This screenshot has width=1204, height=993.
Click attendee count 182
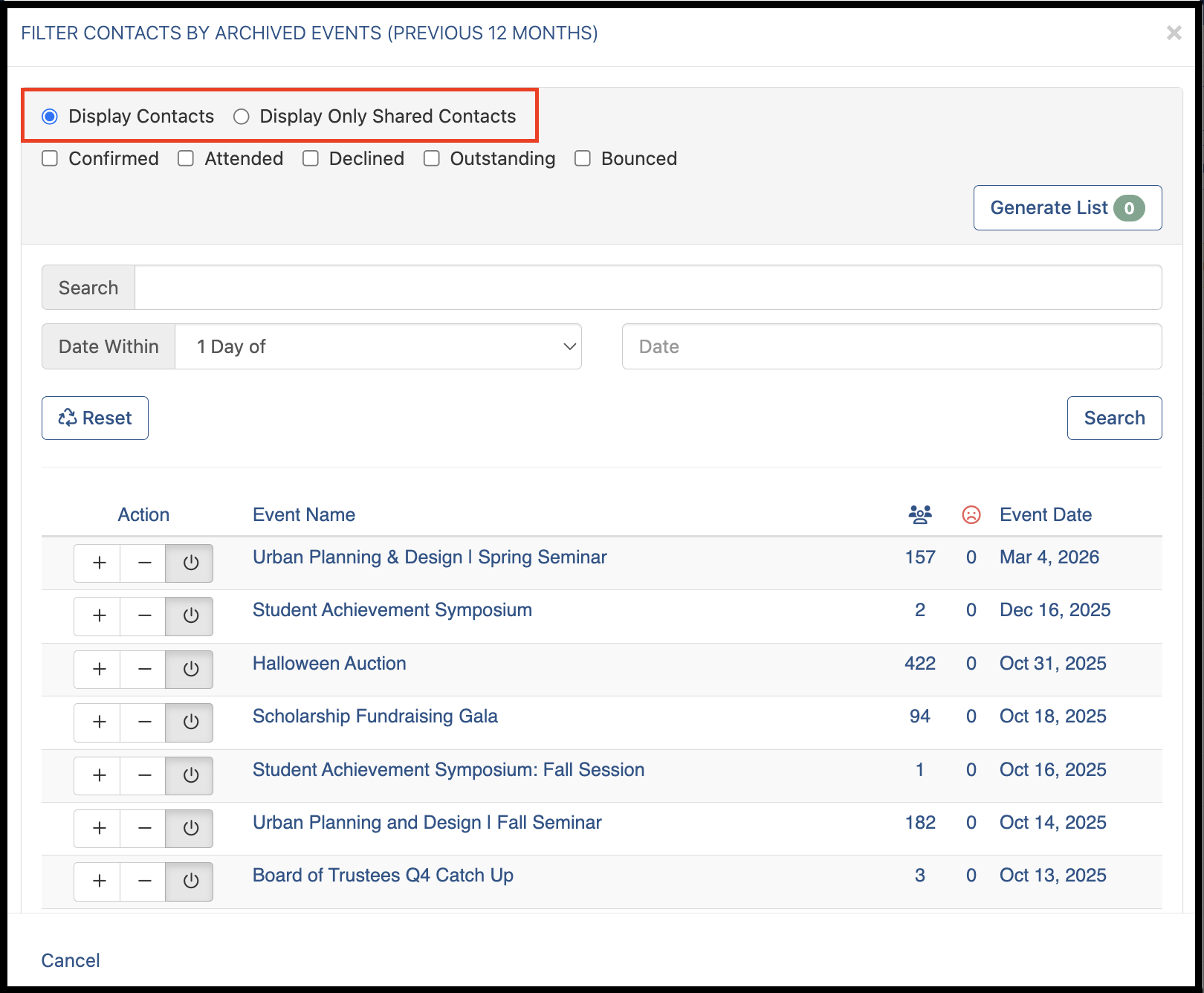pyautogui.click(x=920, y=823)
